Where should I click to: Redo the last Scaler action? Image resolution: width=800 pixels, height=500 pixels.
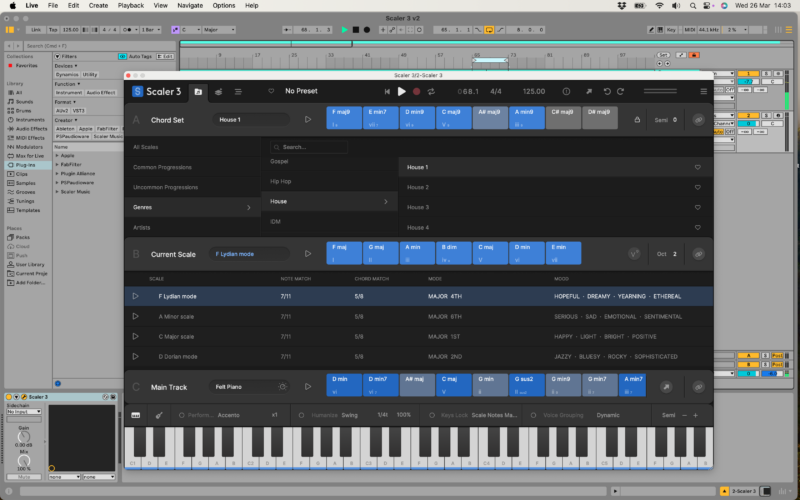pos(620,91)
